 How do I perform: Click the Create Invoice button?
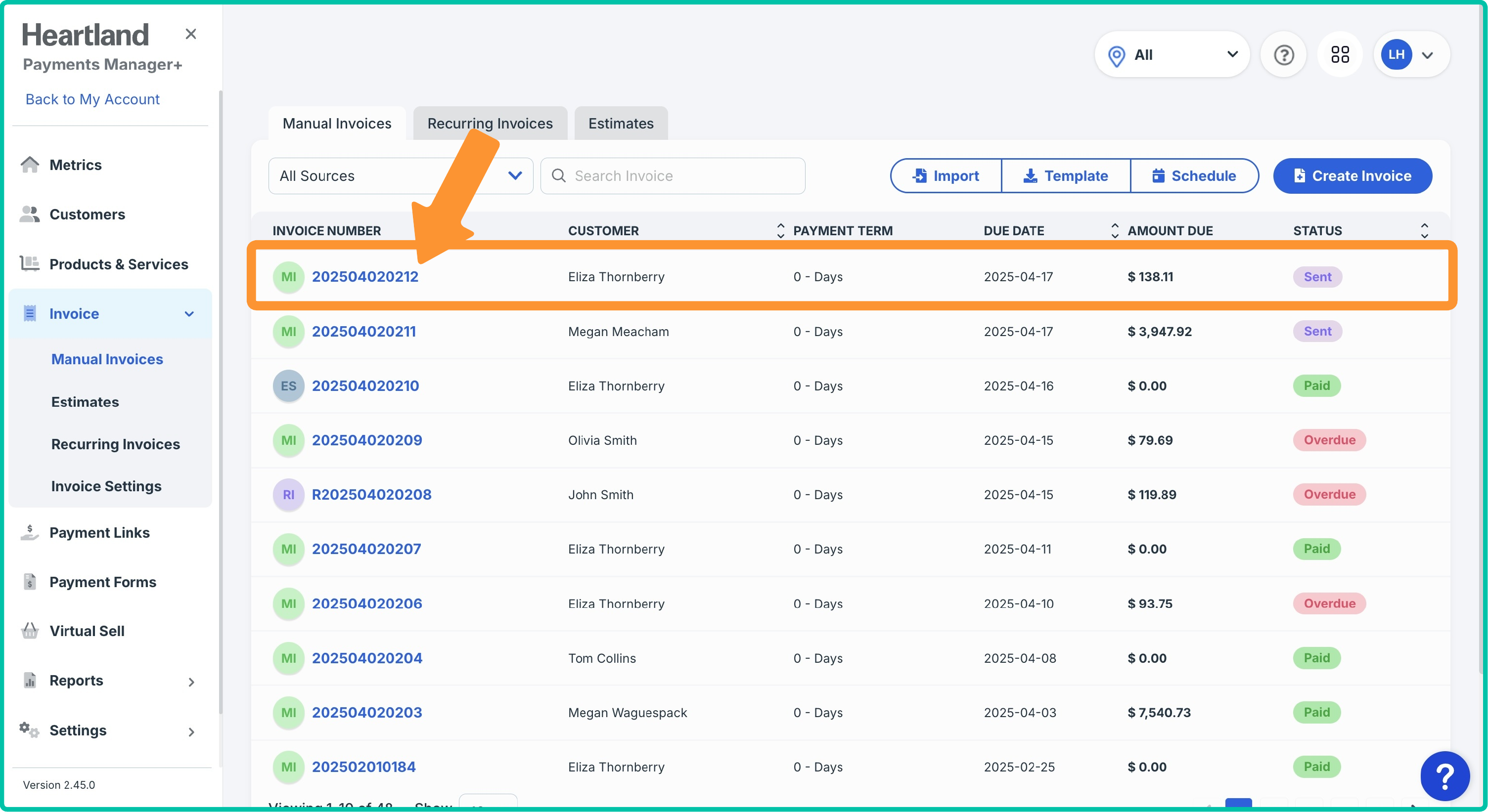point(1352,175)
